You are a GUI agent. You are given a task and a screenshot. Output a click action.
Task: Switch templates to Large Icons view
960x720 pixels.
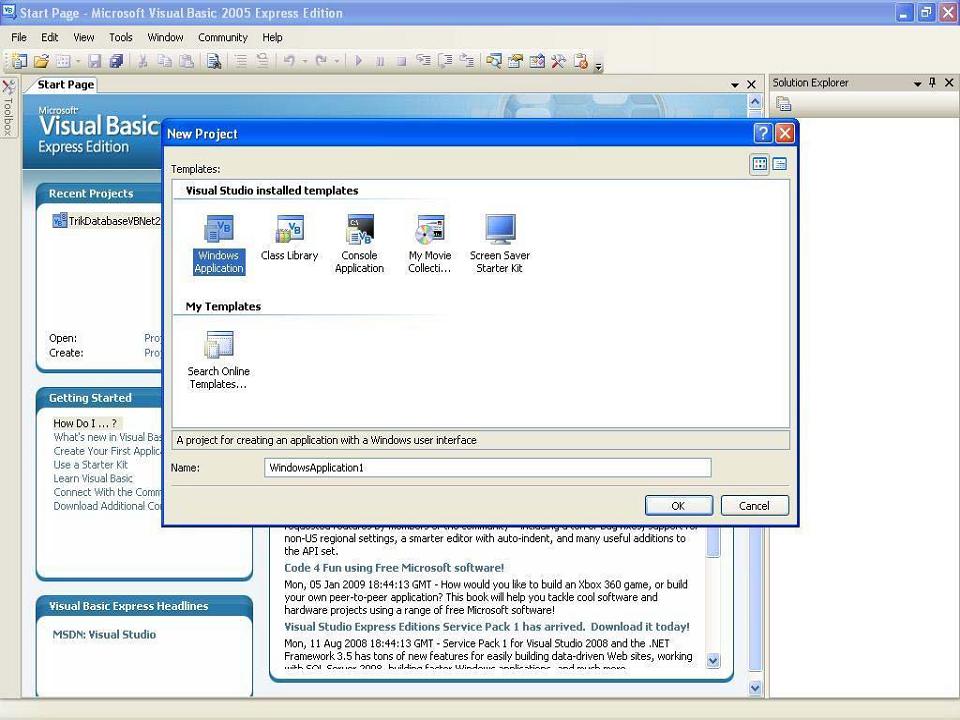click(759, 164)
